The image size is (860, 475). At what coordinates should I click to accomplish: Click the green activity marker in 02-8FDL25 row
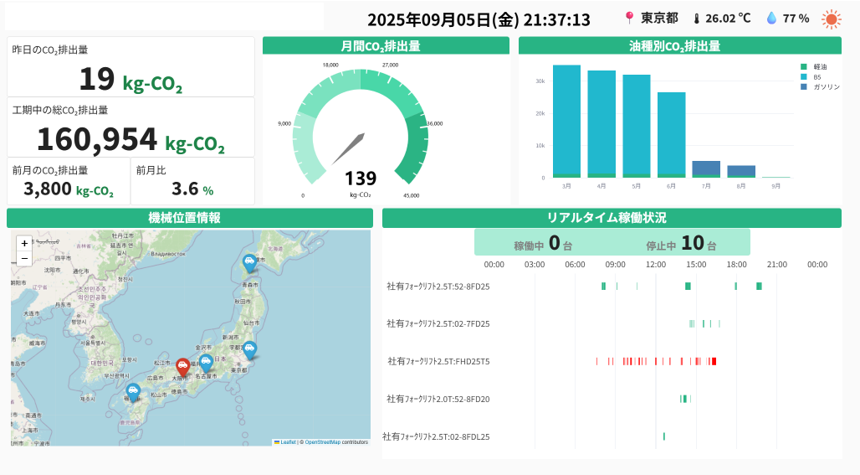pos(664,437)
